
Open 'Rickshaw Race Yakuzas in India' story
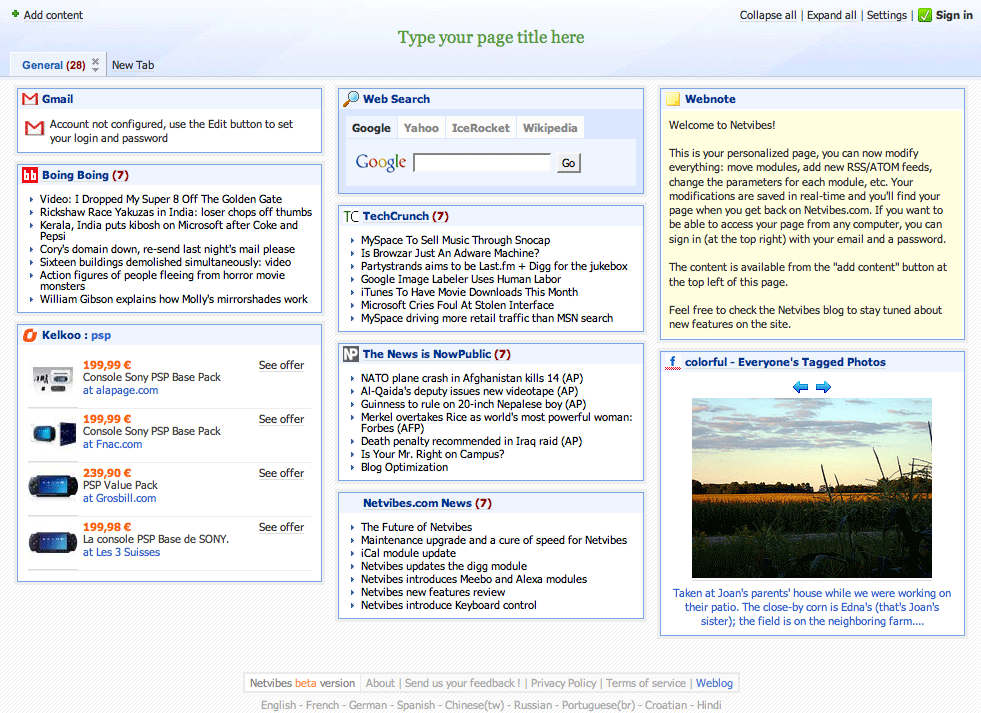pyautogui.click(x=176, y=212)
